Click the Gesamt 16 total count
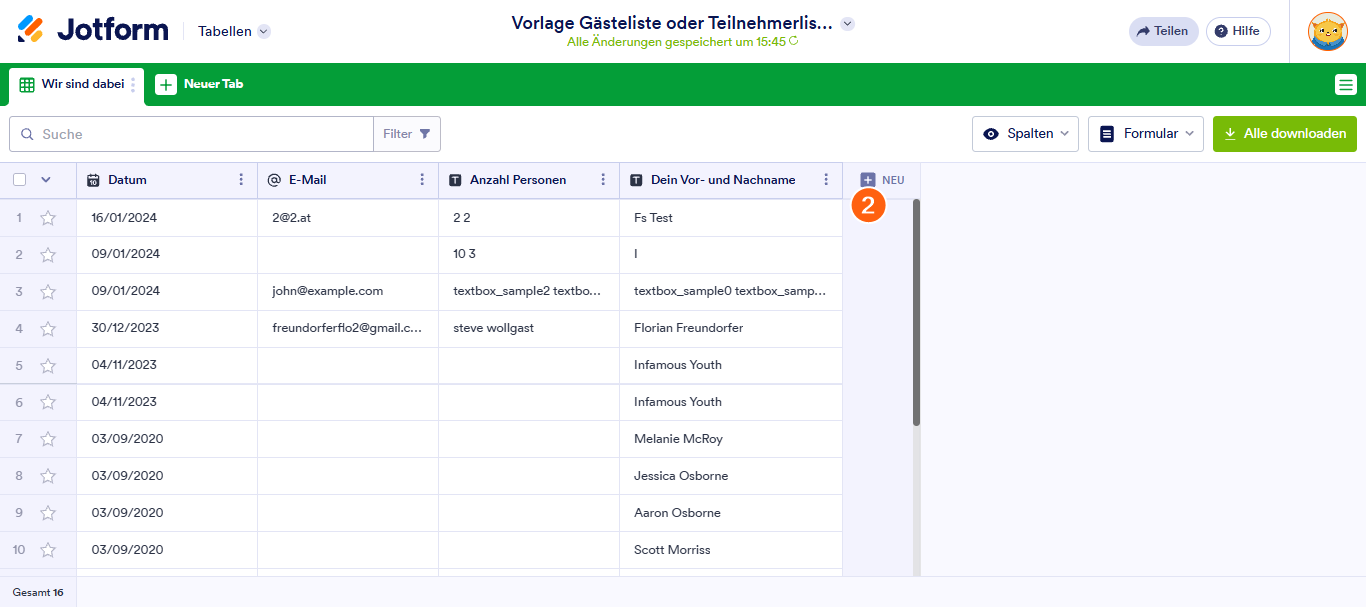Image resolution: width=1366 pixels, height=607 pixels. (38, 593)
